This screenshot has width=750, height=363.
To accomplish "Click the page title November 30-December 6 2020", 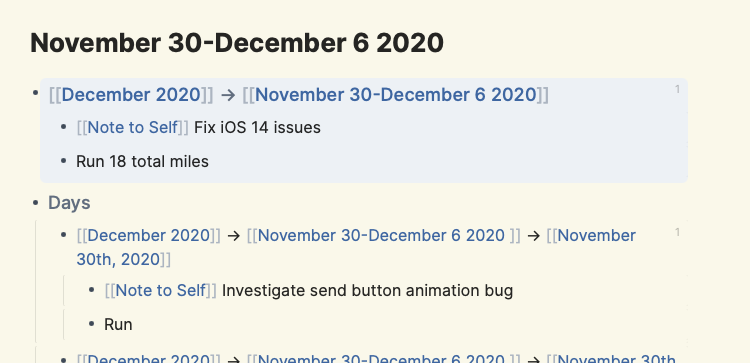I will [237, 43].
